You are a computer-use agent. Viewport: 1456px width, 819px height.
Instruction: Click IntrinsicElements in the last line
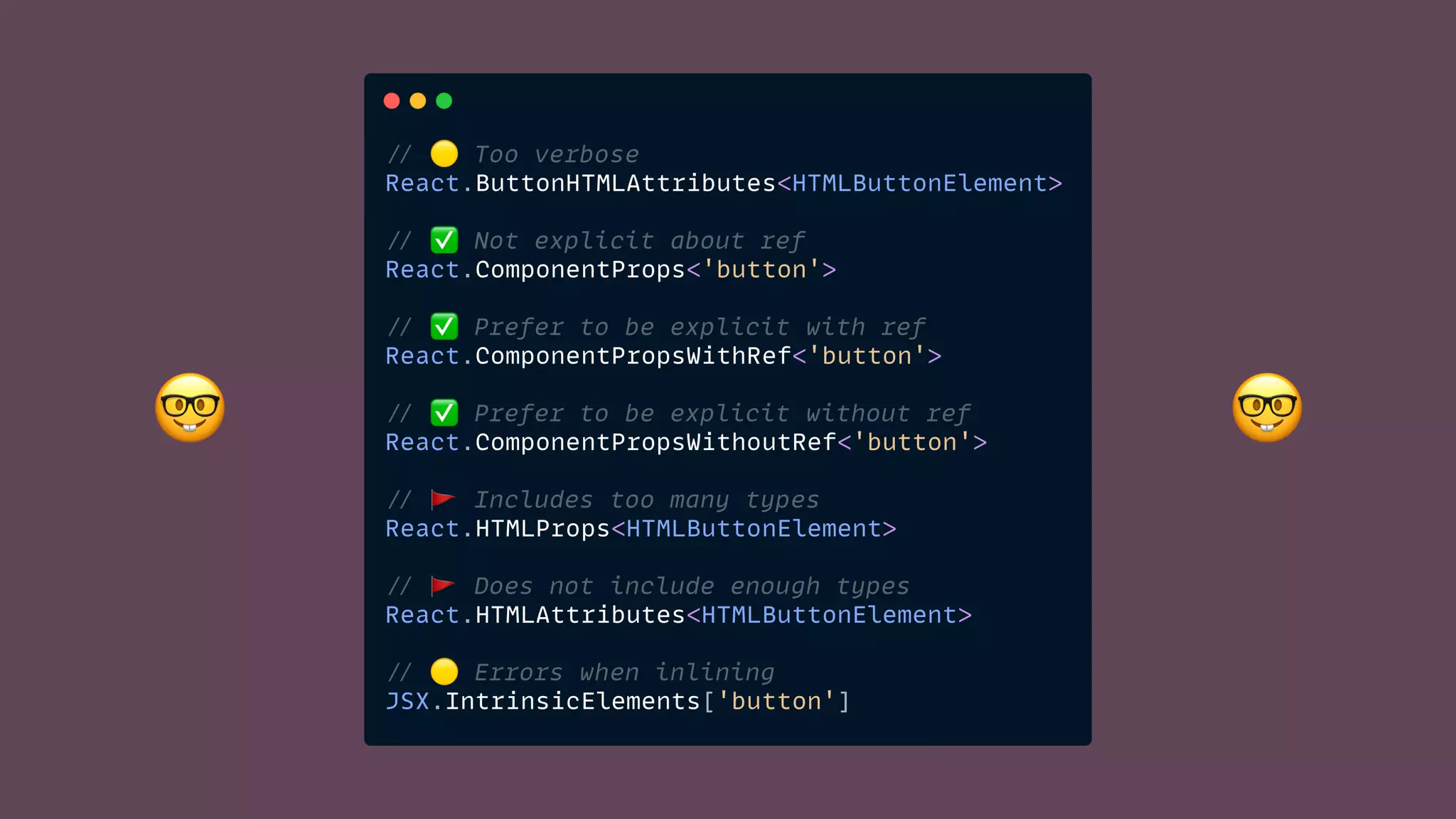tap(572, 702)
